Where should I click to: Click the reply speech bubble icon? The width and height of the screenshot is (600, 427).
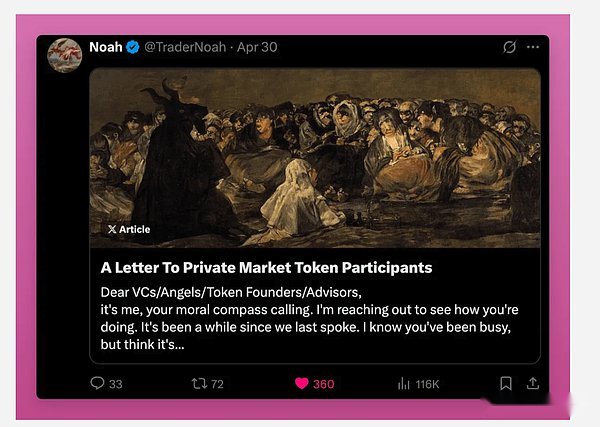[97, 383]
